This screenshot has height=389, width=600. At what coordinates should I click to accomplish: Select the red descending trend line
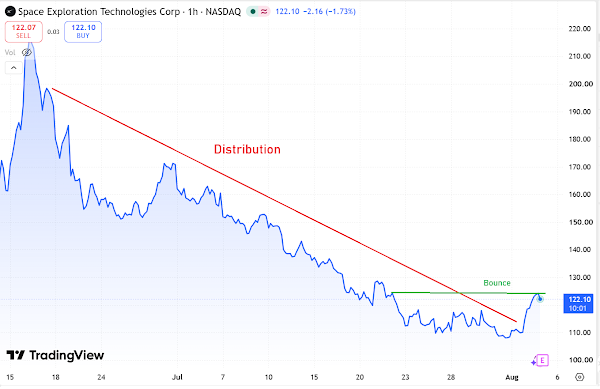point(284,205)
